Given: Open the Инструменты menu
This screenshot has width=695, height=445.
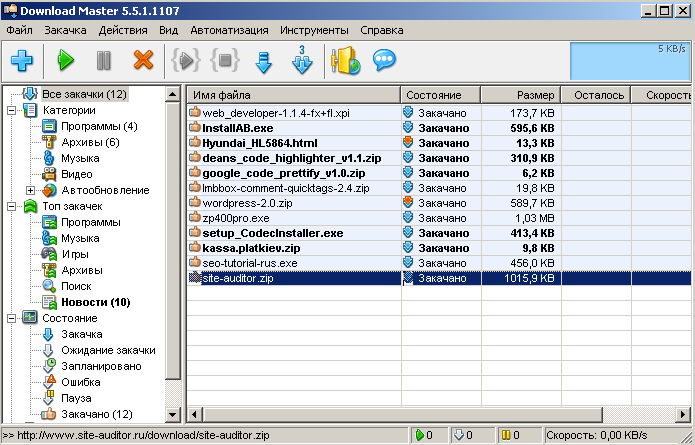Looking at the screenshot, I should coord(314,30).
